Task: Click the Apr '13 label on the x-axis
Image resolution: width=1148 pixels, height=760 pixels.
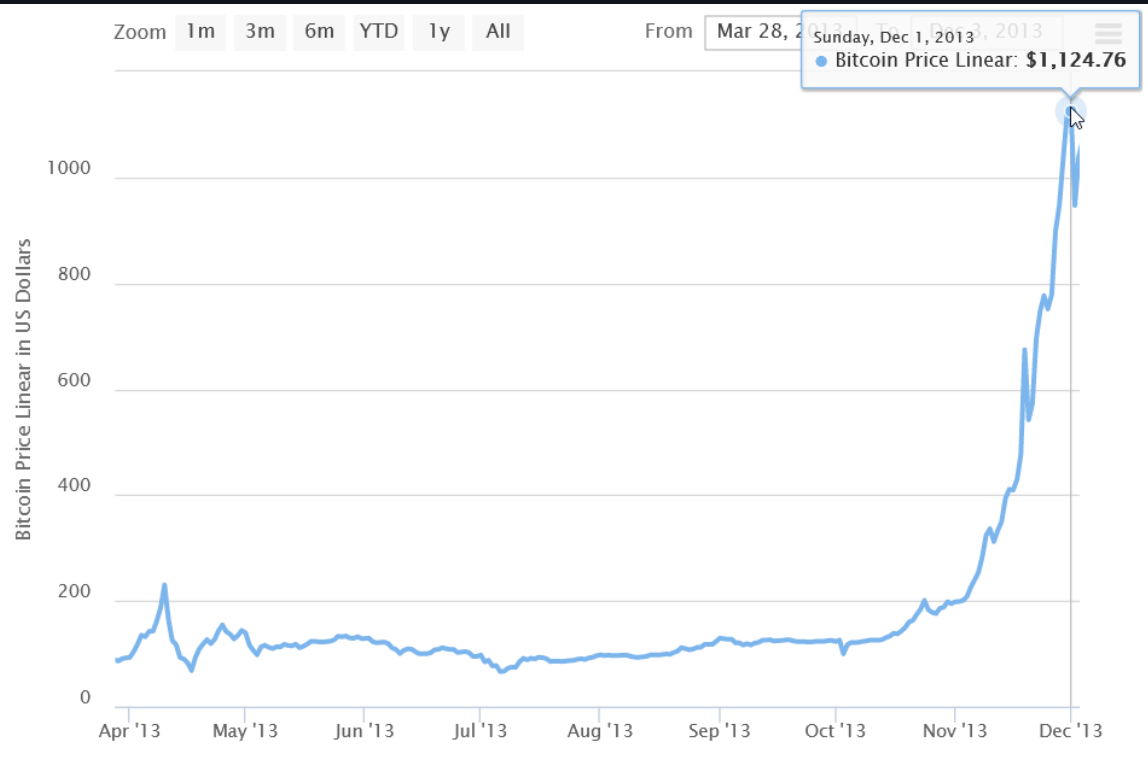Action: pos(128,731)
